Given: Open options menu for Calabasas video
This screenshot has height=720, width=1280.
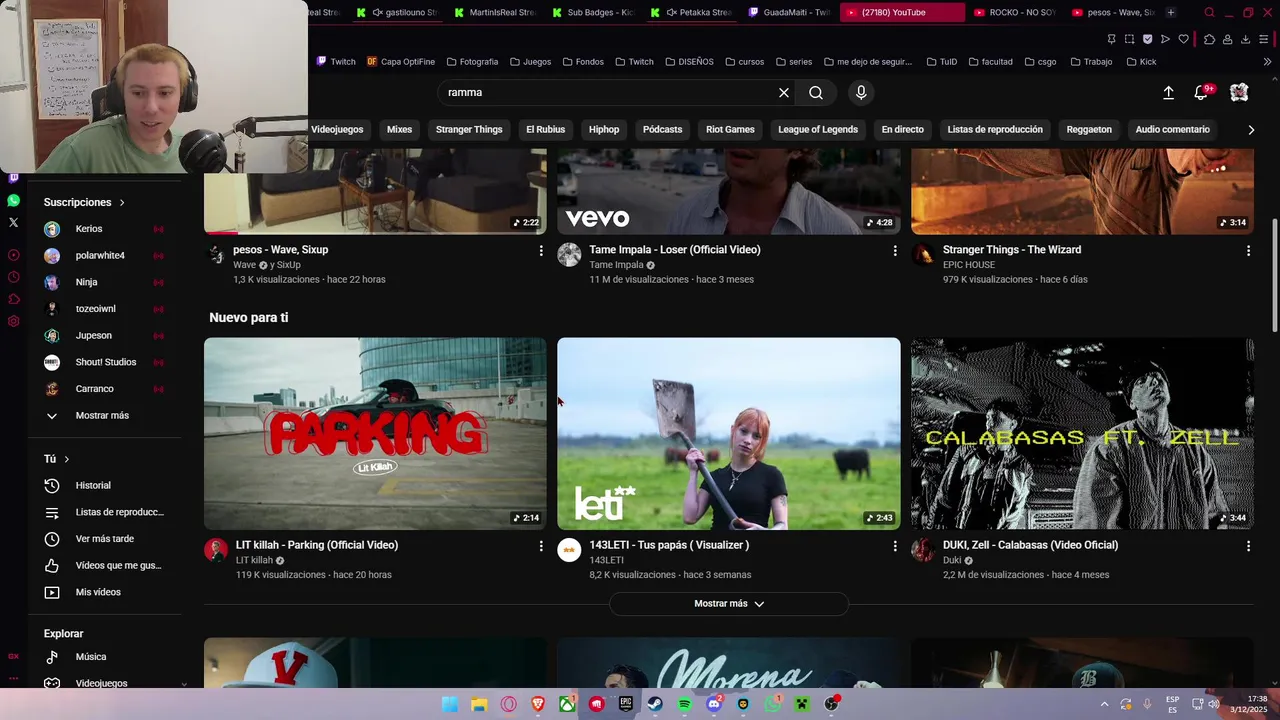Looking at the screenshot, I should point(1248,546).
